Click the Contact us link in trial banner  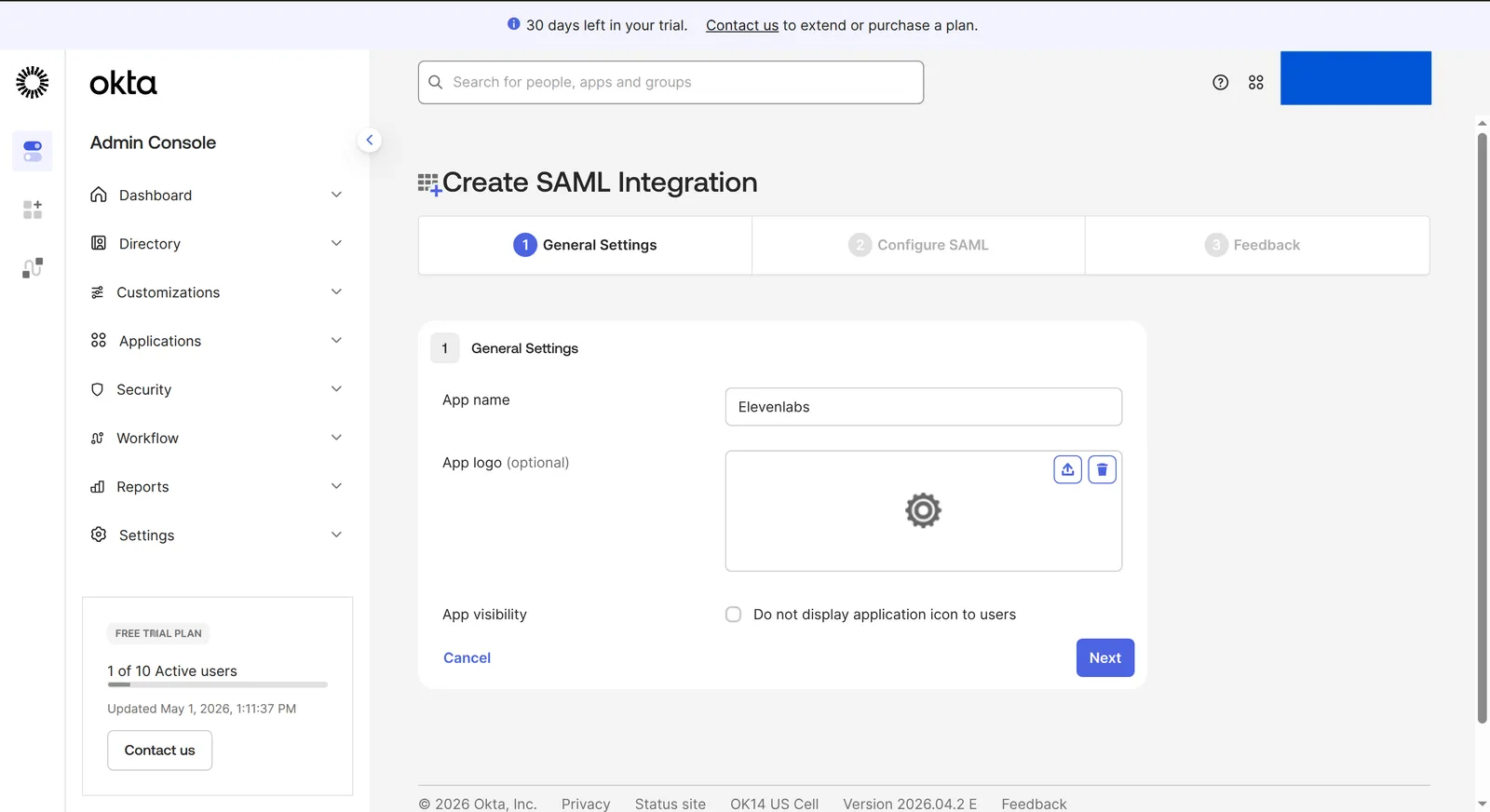click(x=742, y=25)
